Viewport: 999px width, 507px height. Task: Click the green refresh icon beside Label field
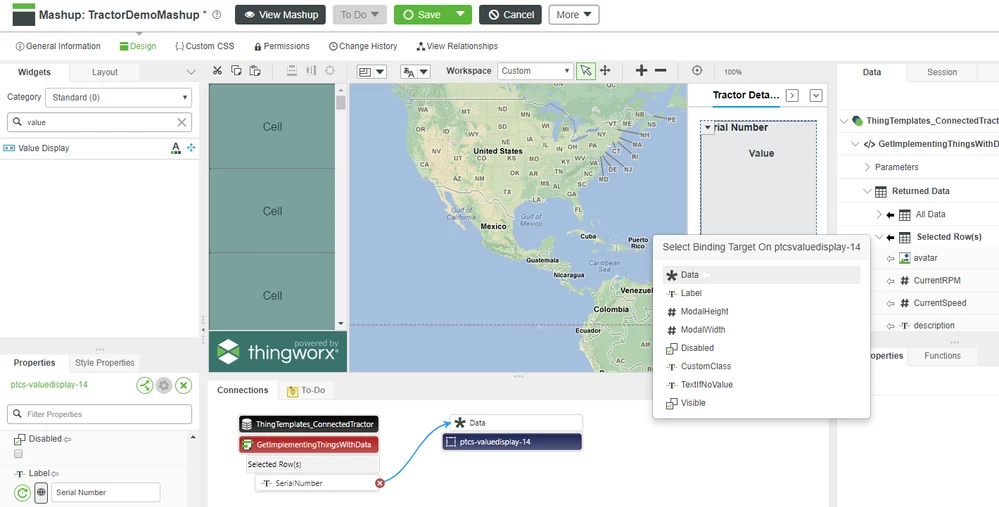22,492
